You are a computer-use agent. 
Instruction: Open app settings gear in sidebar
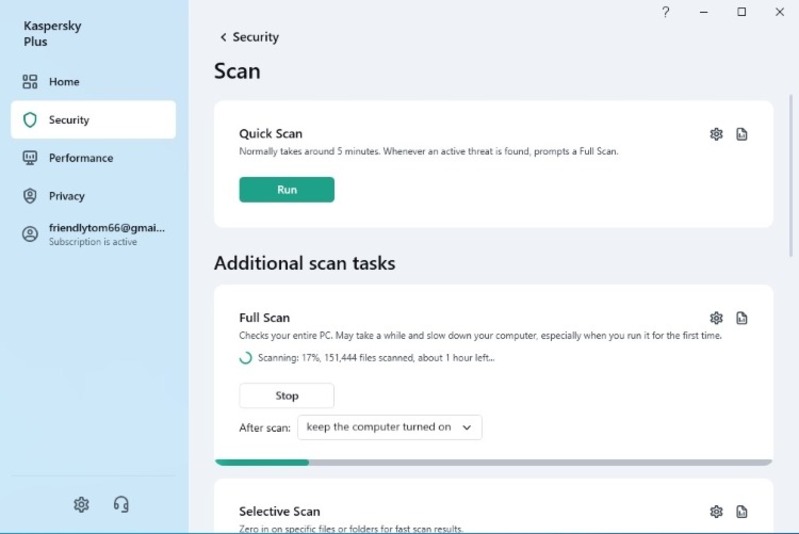tap(81, 504)
